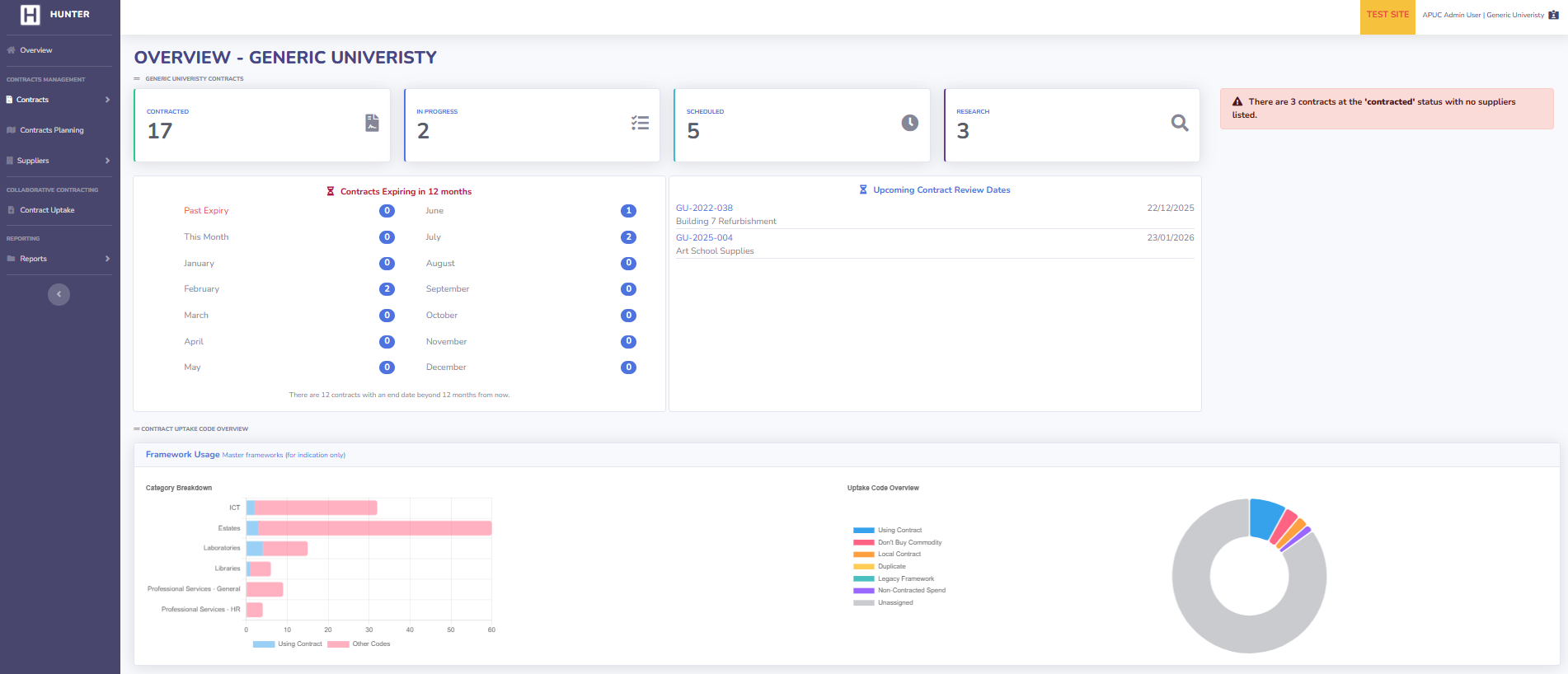1568x674 pixels.
Task: Click the February expiring contracts badge
Action: pos(387,289)
